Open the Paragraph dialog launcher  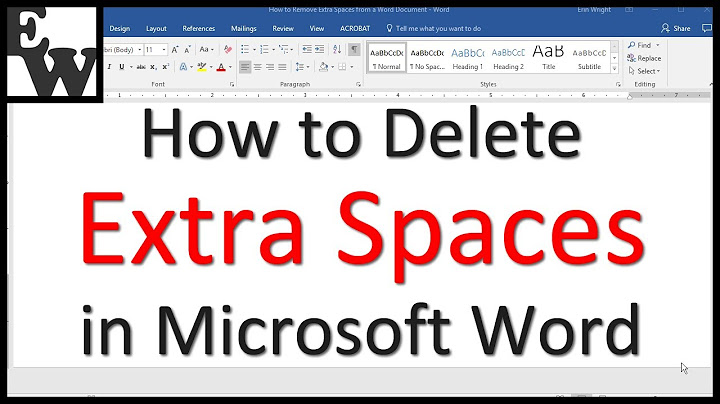358,84
